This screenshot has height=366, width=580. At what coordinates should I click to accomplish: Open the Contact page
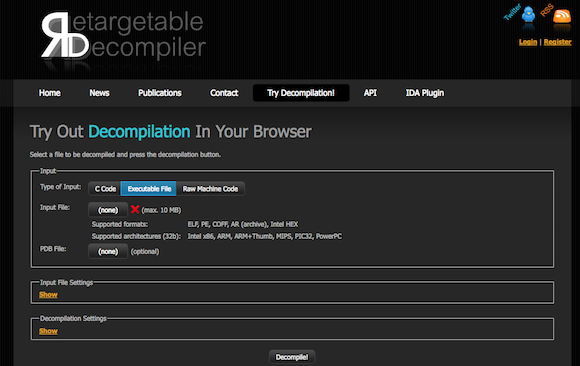(224, 93)
